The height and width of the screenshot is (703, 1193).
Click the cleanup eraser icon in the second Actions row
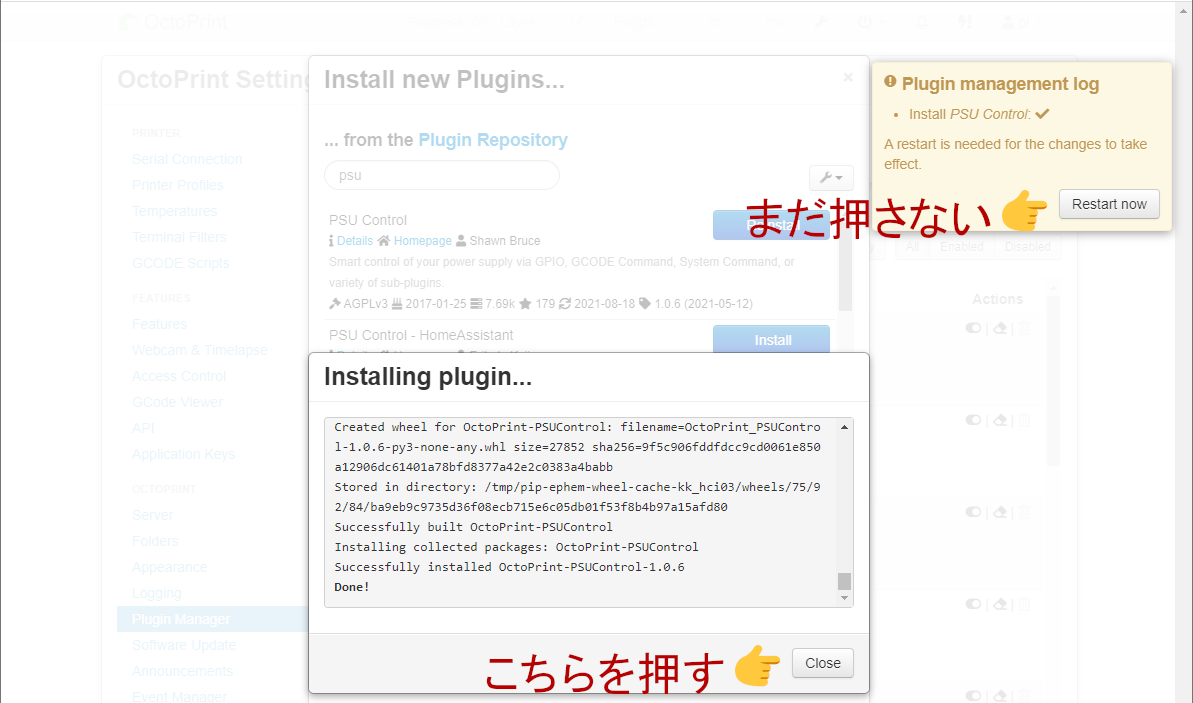pos(1001,420)
